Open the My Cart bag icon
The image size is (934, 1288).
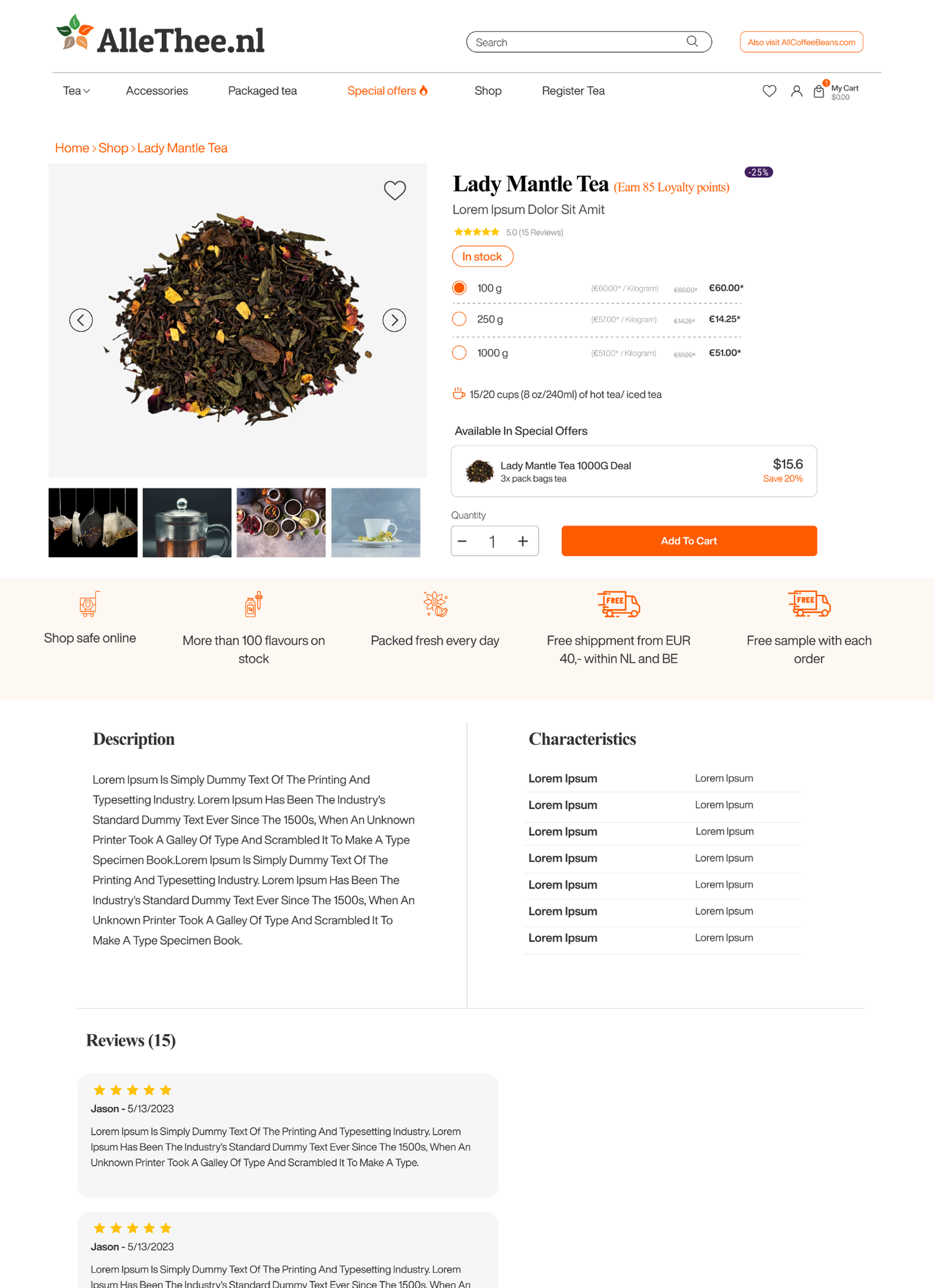pos(819,91)
